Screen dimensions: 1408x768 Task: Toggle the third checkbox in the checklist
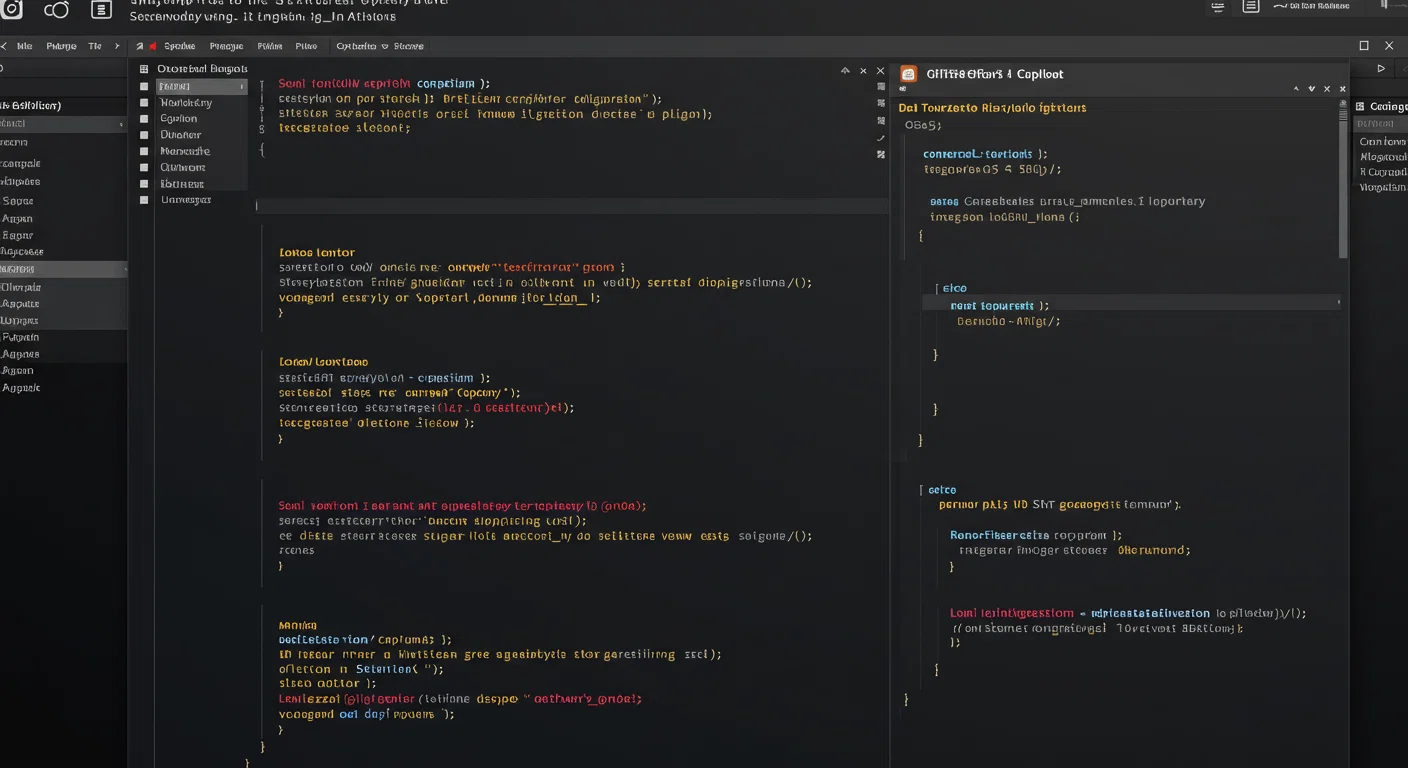(144, 119)
